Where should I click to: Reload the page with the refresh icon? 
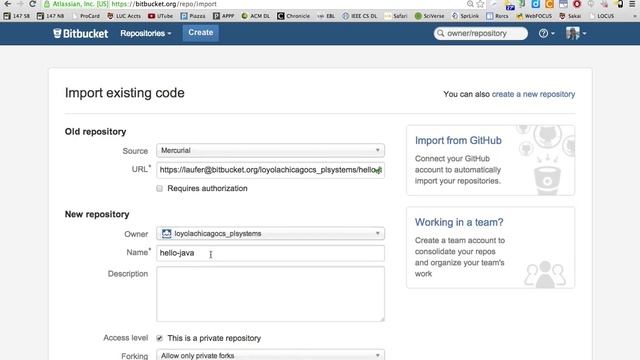(33, 4)
